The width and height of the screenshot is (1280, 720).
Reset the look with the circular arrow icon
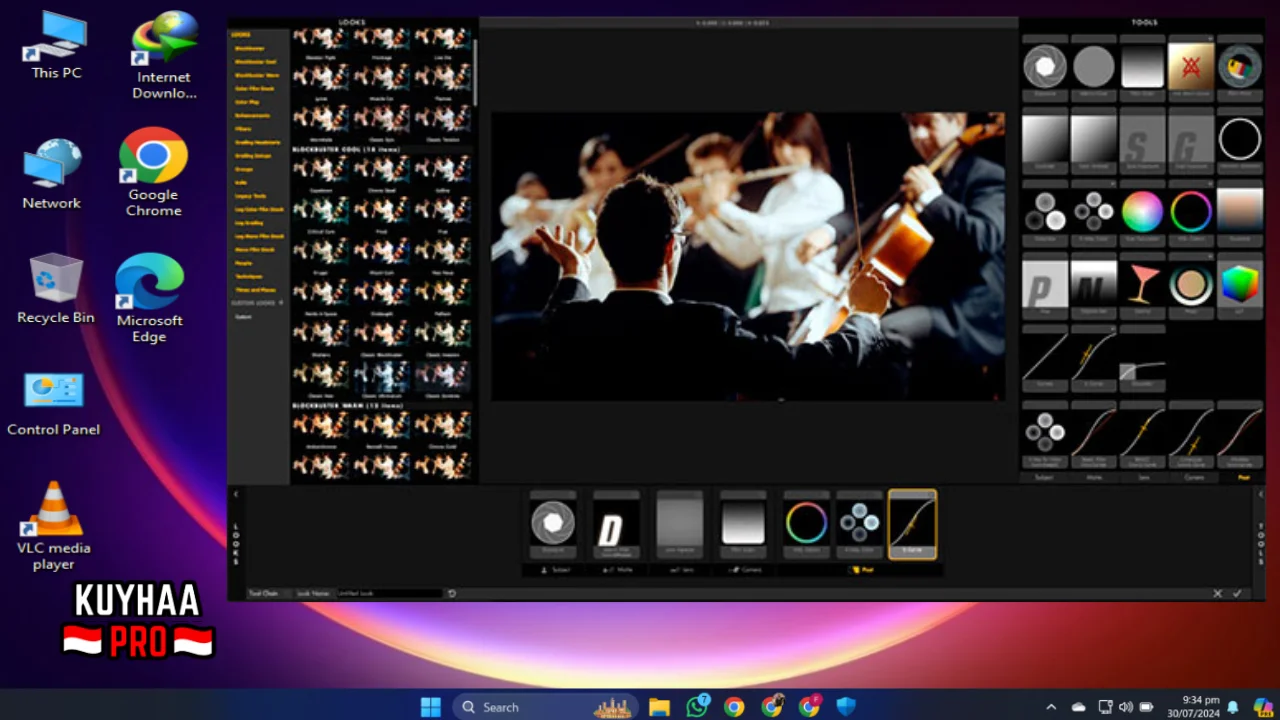point(452,593)
